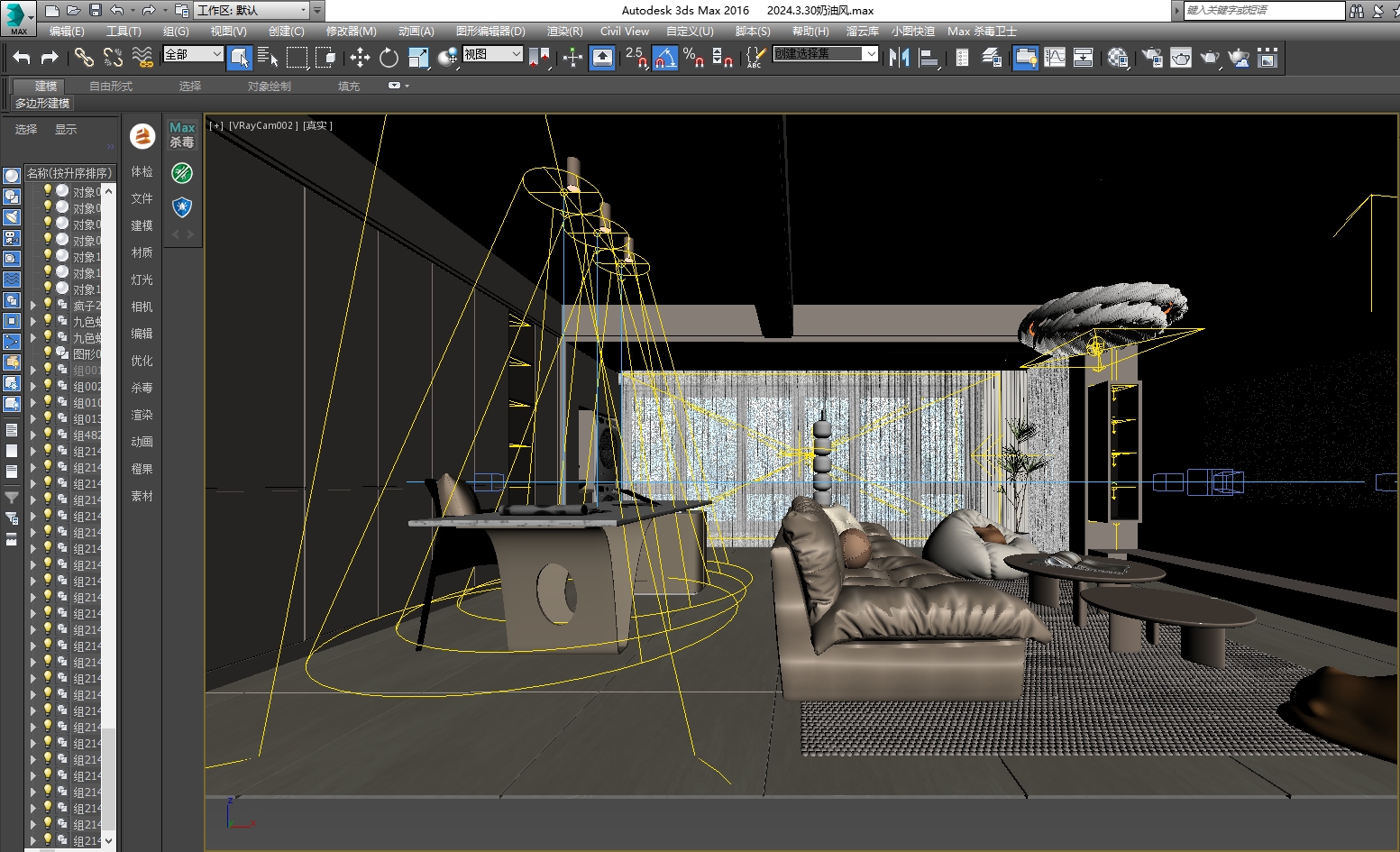Toggle Angle Snap

(665, 58)
